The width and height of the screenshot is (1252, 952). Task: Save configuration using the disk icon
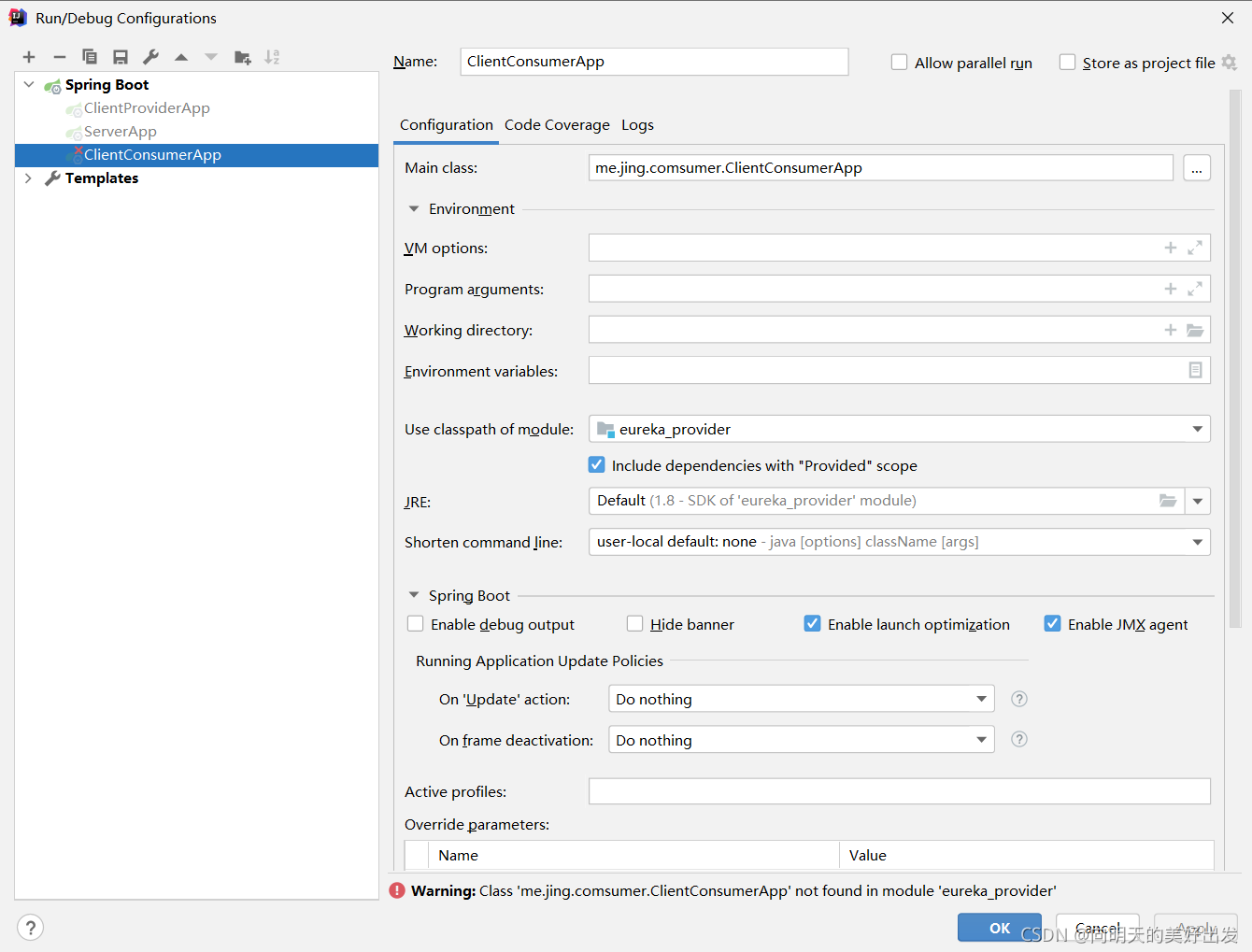(121, 57)
